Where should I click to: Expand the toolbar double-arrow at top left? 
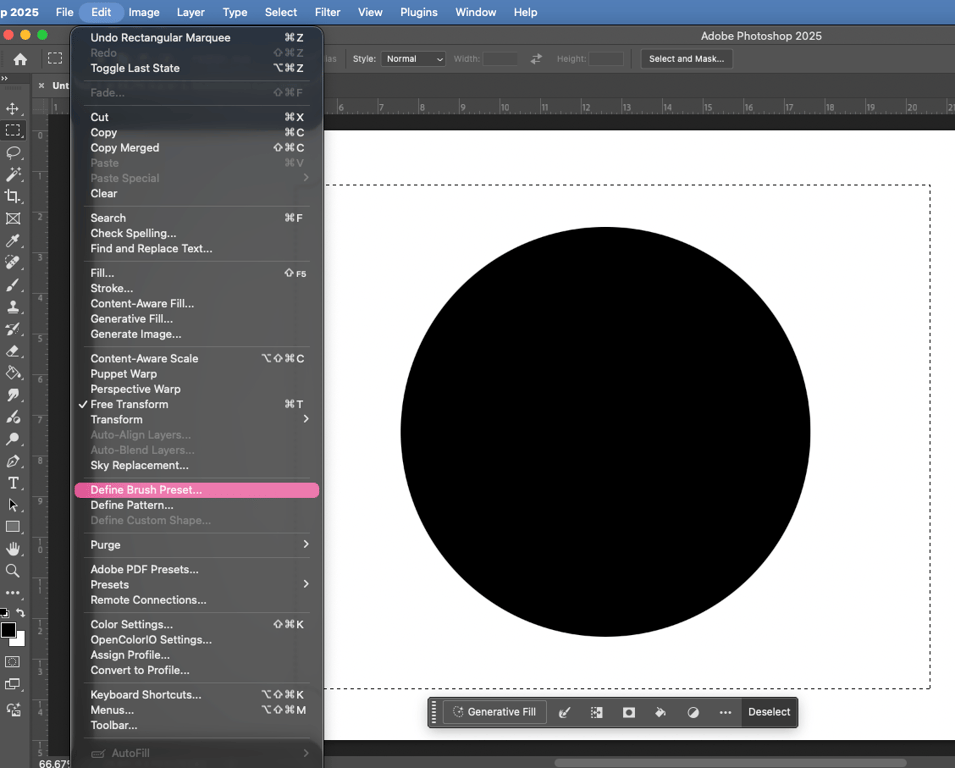(x=5, y=79)
